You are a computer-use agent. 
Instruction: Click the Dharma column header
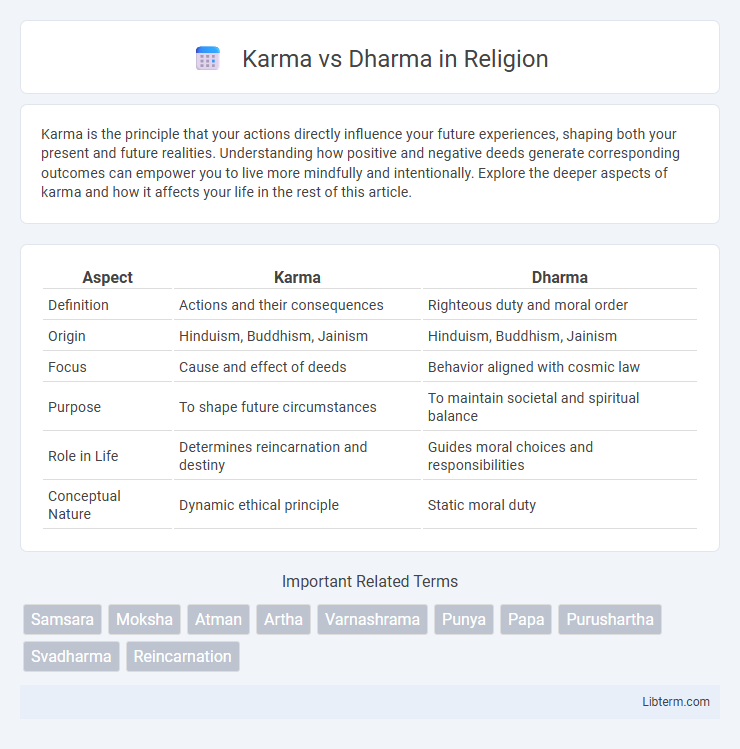(560, 277)
